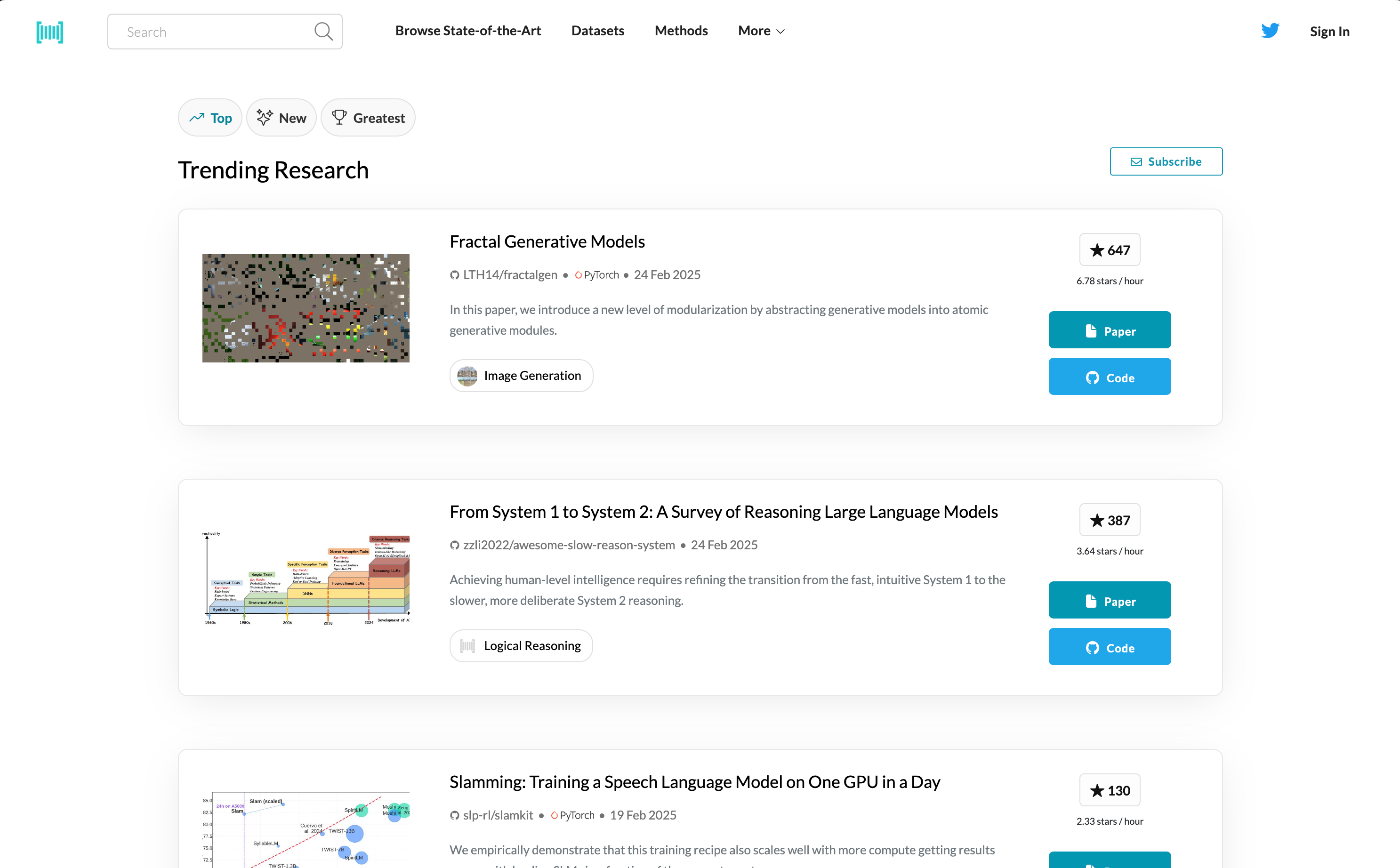This screenshot has width=1400, height=868.
Task: Click the search magnifier icon
Action: coord(323,32)
